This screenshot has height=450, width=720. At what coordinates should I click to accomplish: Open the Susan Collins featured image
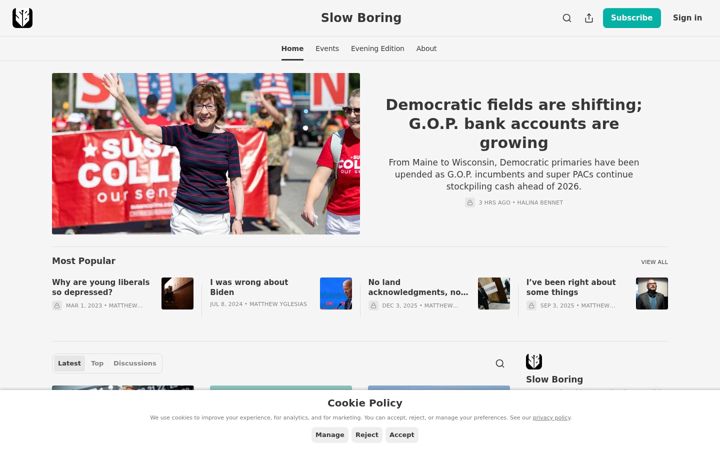[x=206, y=153]
